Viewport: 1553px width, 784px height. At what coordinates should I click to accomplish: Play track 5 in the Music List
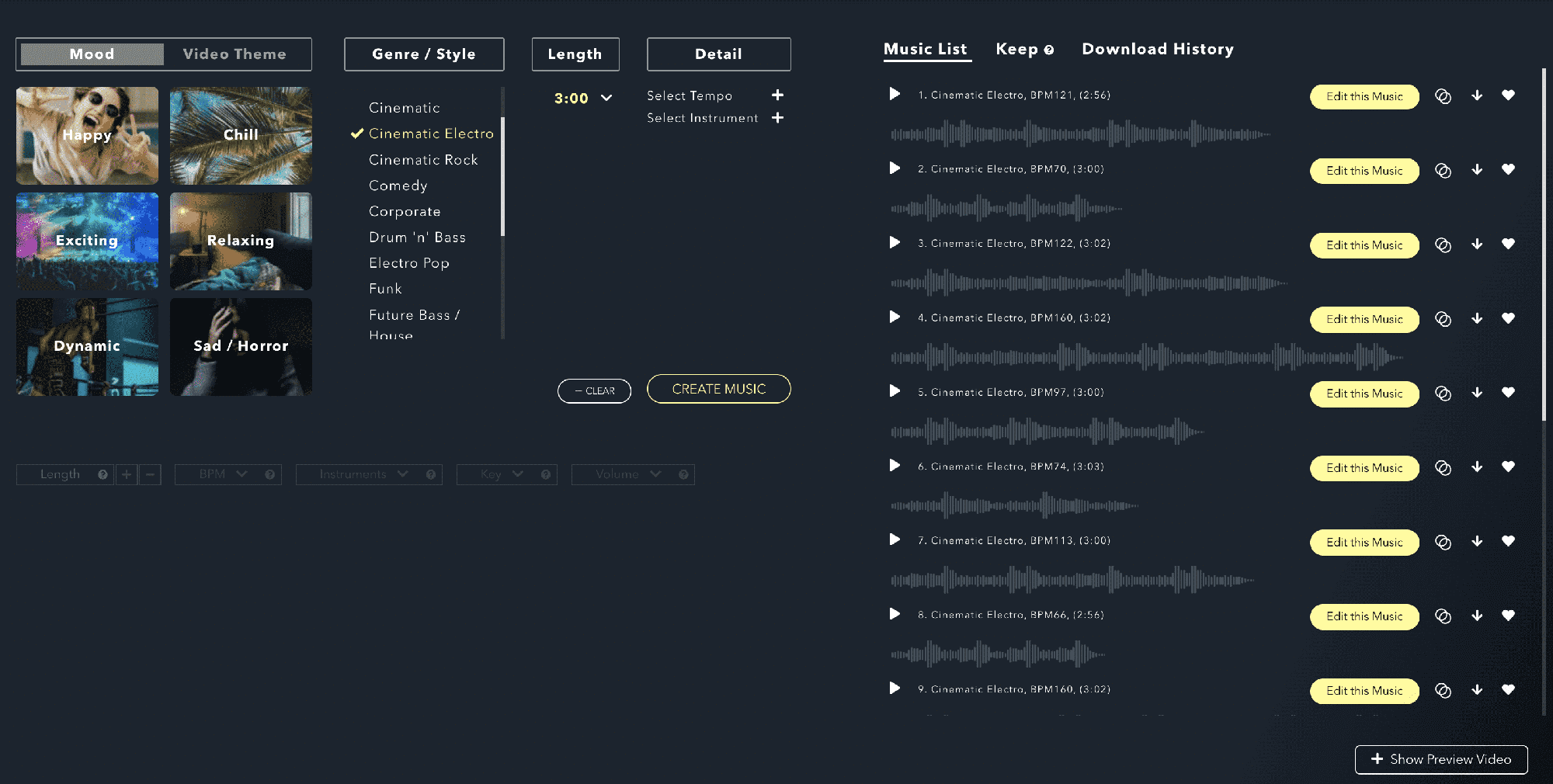pyautogui.click(x=894, y=391)
